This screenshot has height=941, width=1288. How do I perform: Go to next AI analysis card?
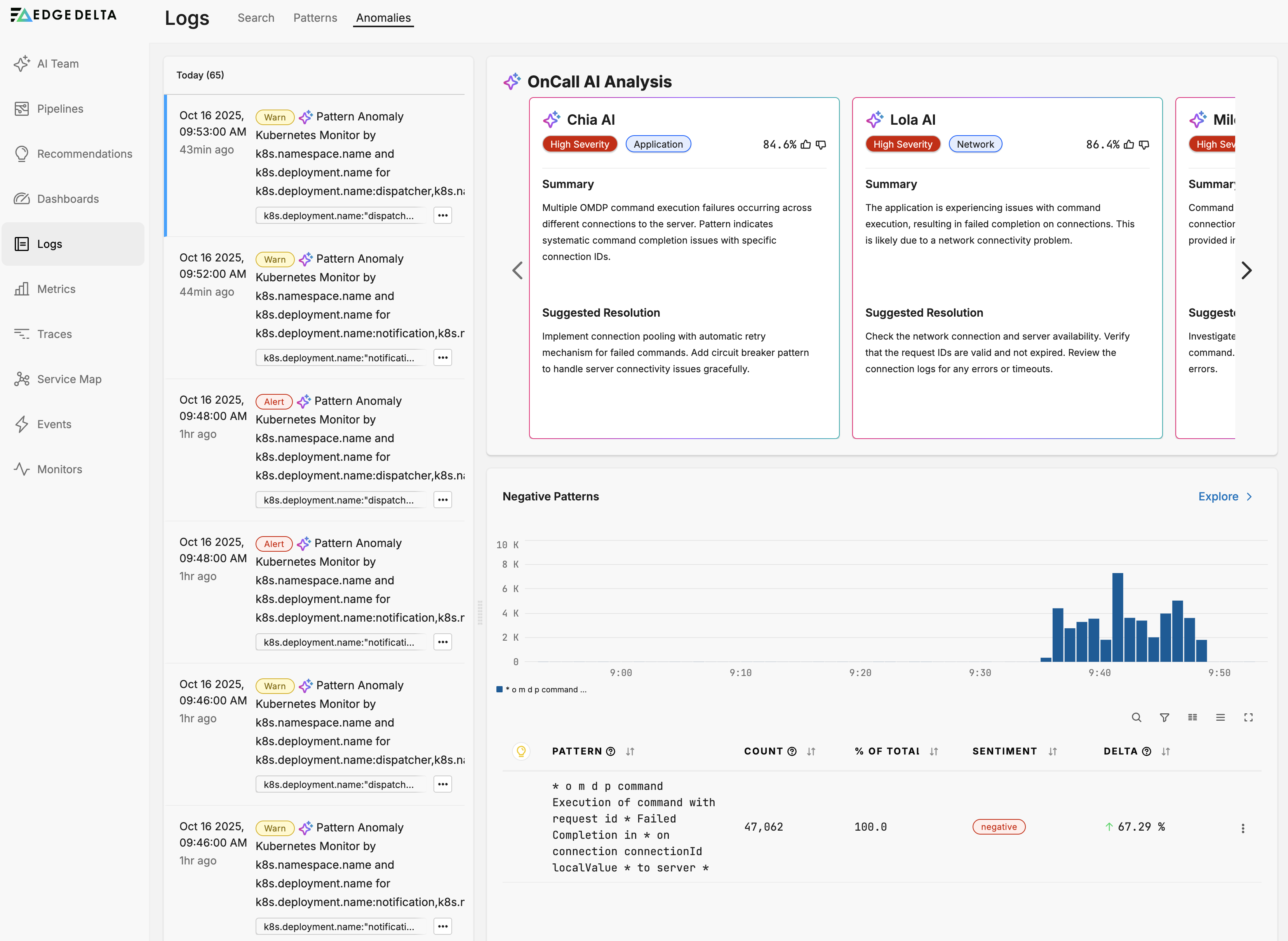pos(1246,270)
